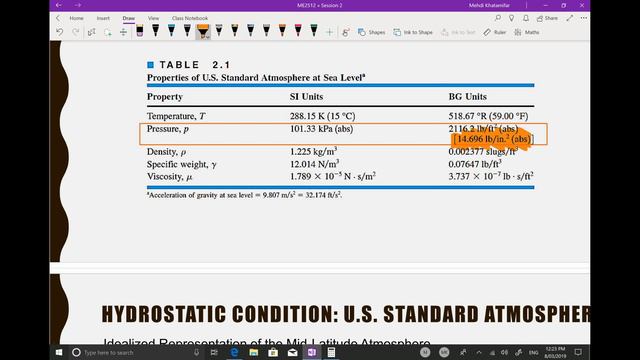
Task: Click the Hydrostatic Condition slide title
Action: tap(346, 314)
